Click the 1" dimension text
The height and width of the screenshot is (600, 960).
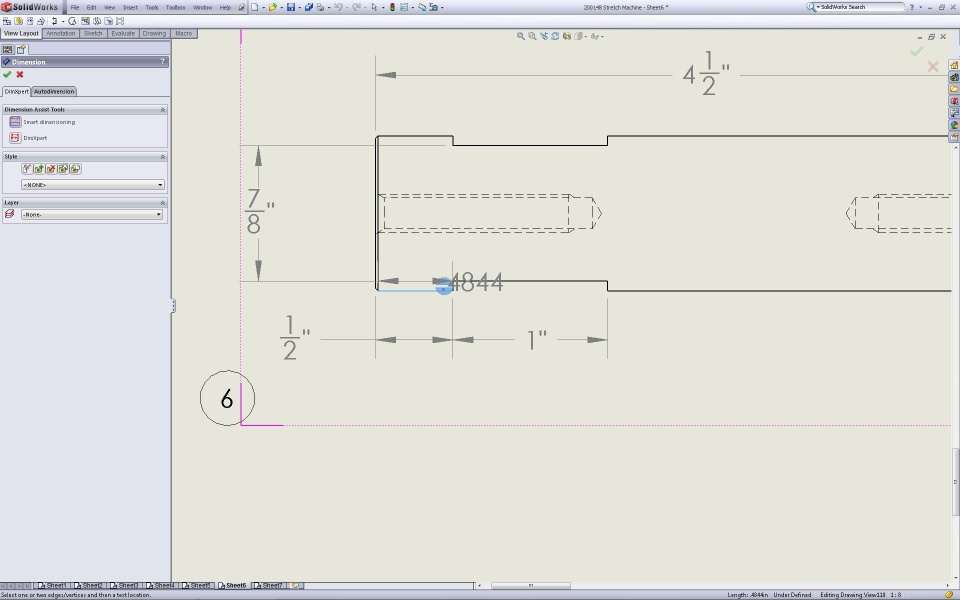pos(536,340)
